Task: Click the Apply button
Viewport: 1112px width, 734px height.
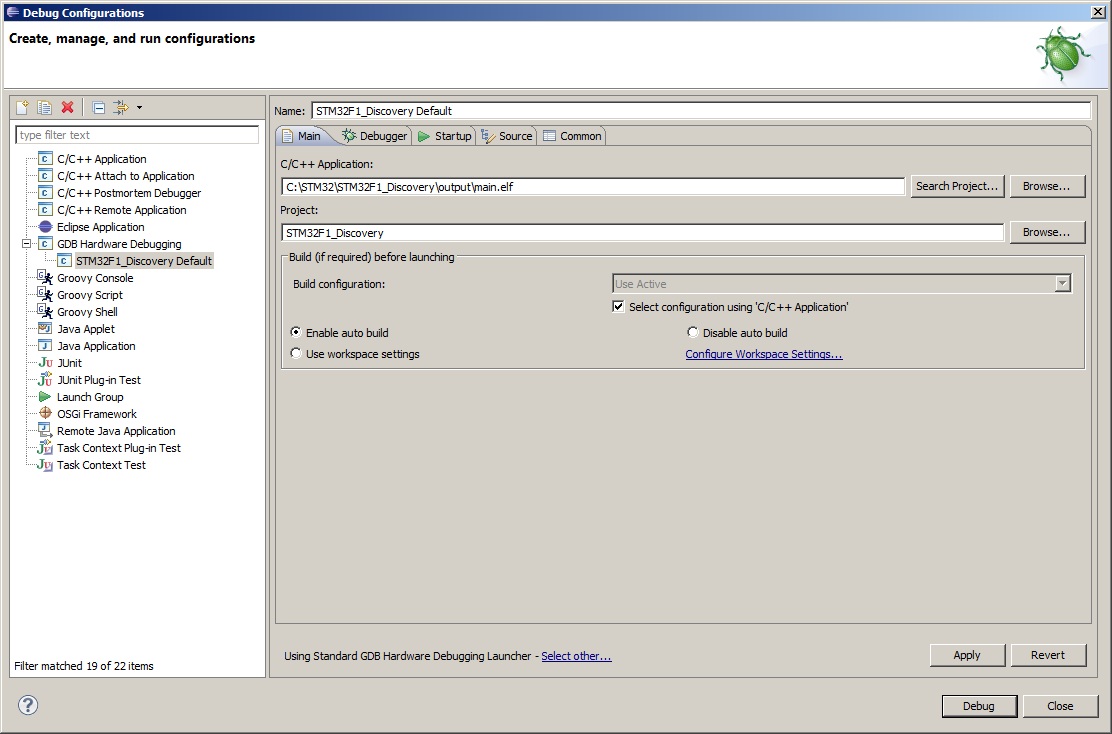Action: tap(967, 655)
